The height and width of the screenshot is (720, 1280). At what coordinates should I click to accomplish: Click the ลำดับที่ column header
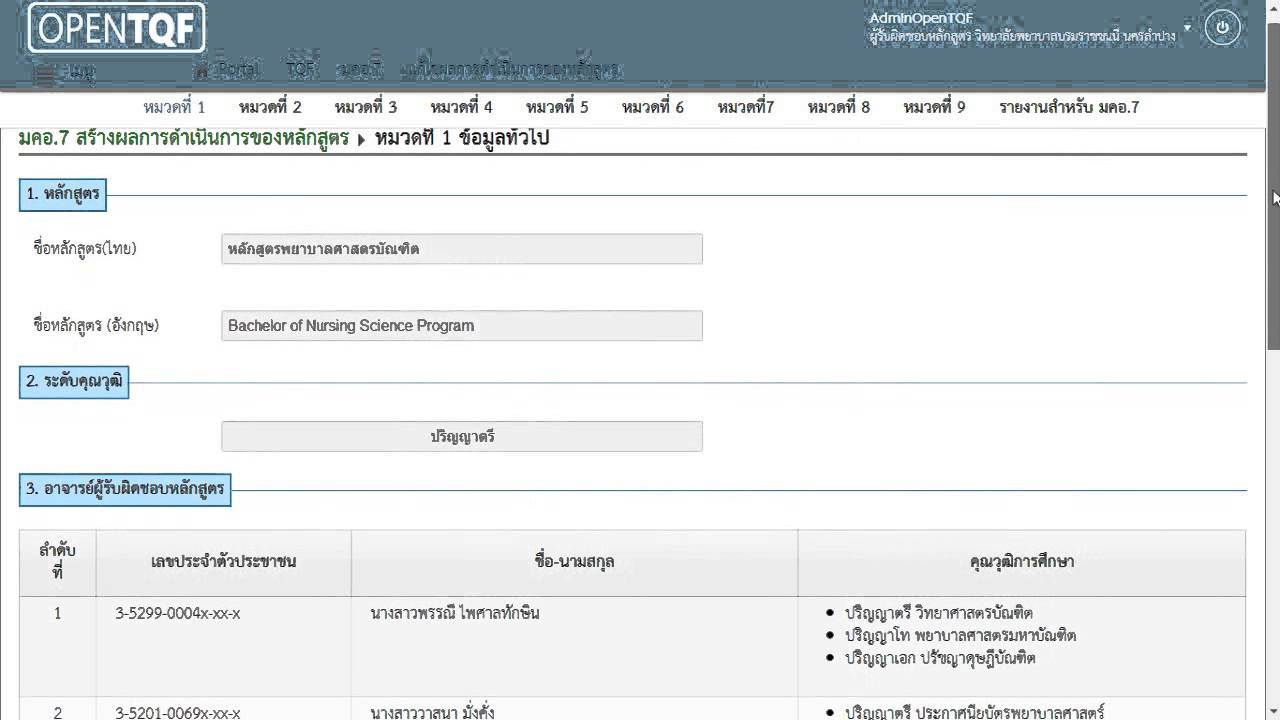click(58, 562)
